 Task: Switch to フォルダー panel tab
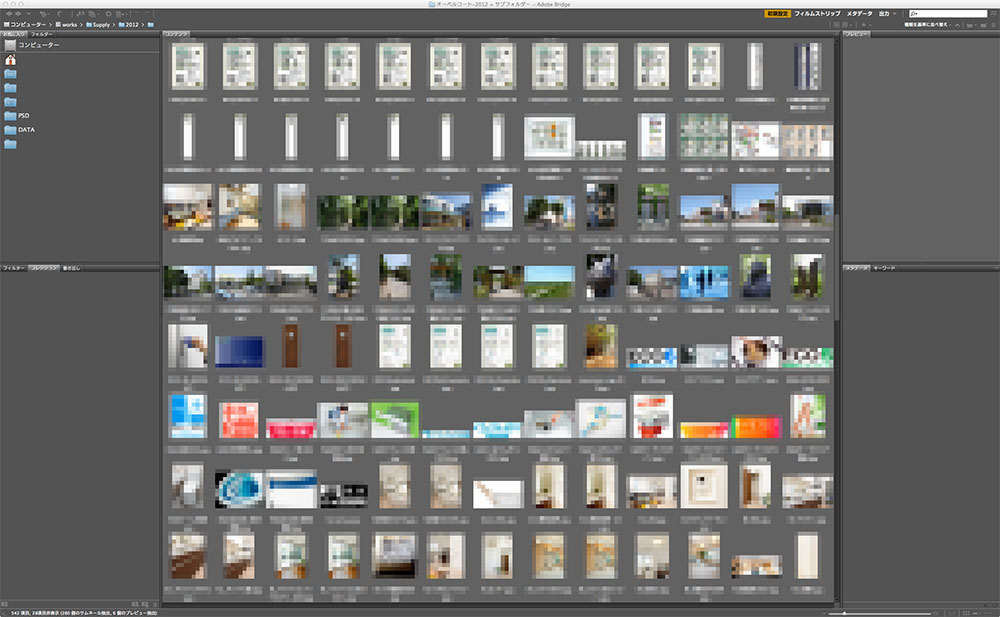pyautogui.click(x=41, y=34)
